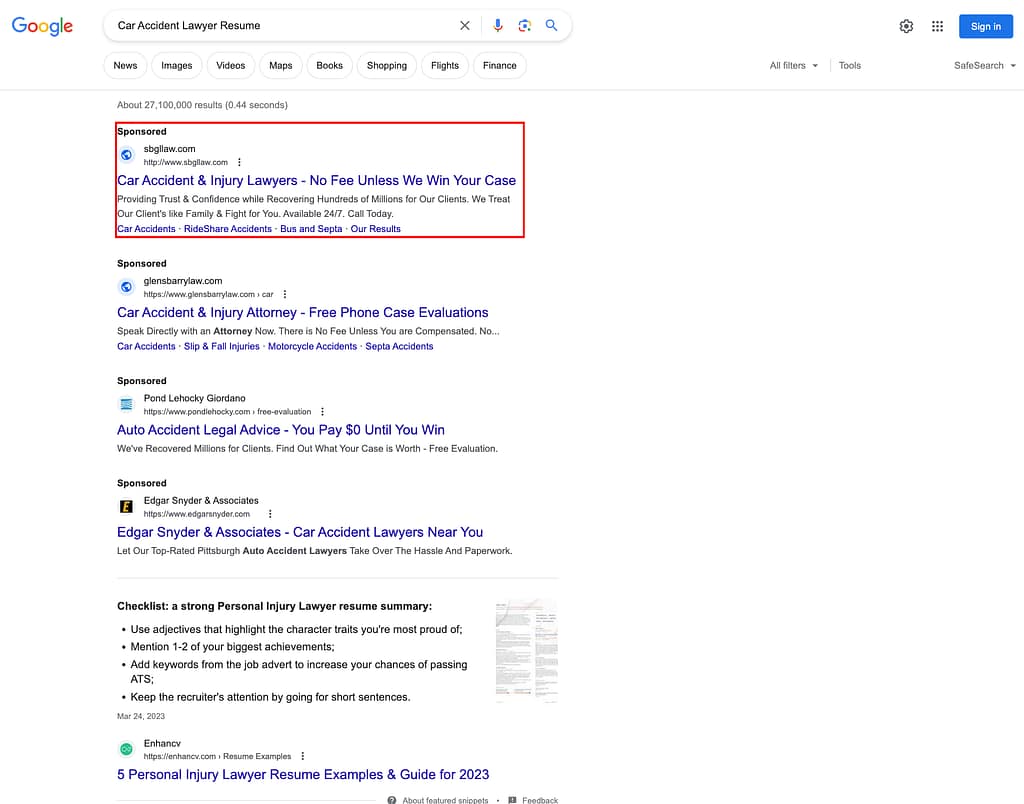Select the Videos filter tab
Image resolution: width=1024 pixels, height=804 pixels.
pyautogui.click(x=231, y=65)
